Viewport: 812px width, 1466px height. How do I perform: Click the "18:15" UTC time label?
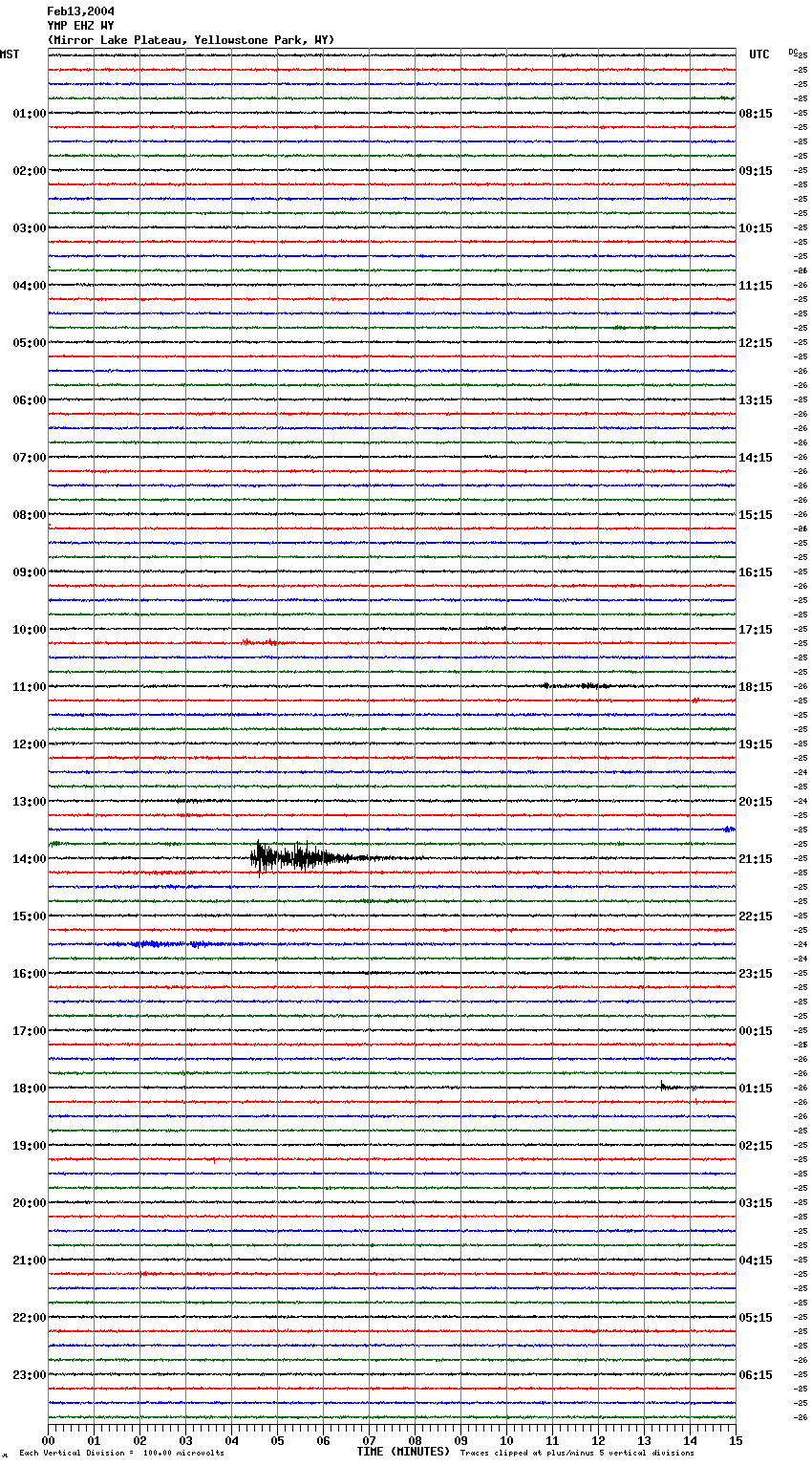(x=756, y=687)
